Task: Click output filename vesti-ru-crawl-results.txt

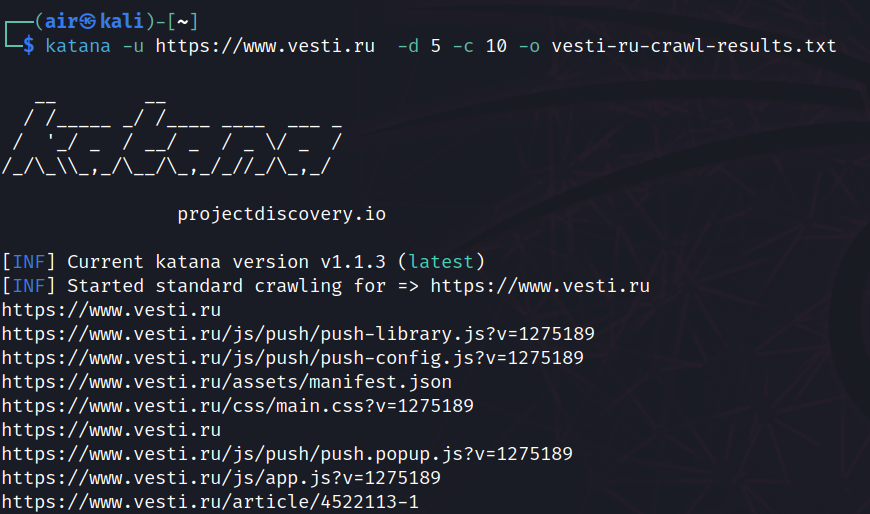Action: coord(694,46)
